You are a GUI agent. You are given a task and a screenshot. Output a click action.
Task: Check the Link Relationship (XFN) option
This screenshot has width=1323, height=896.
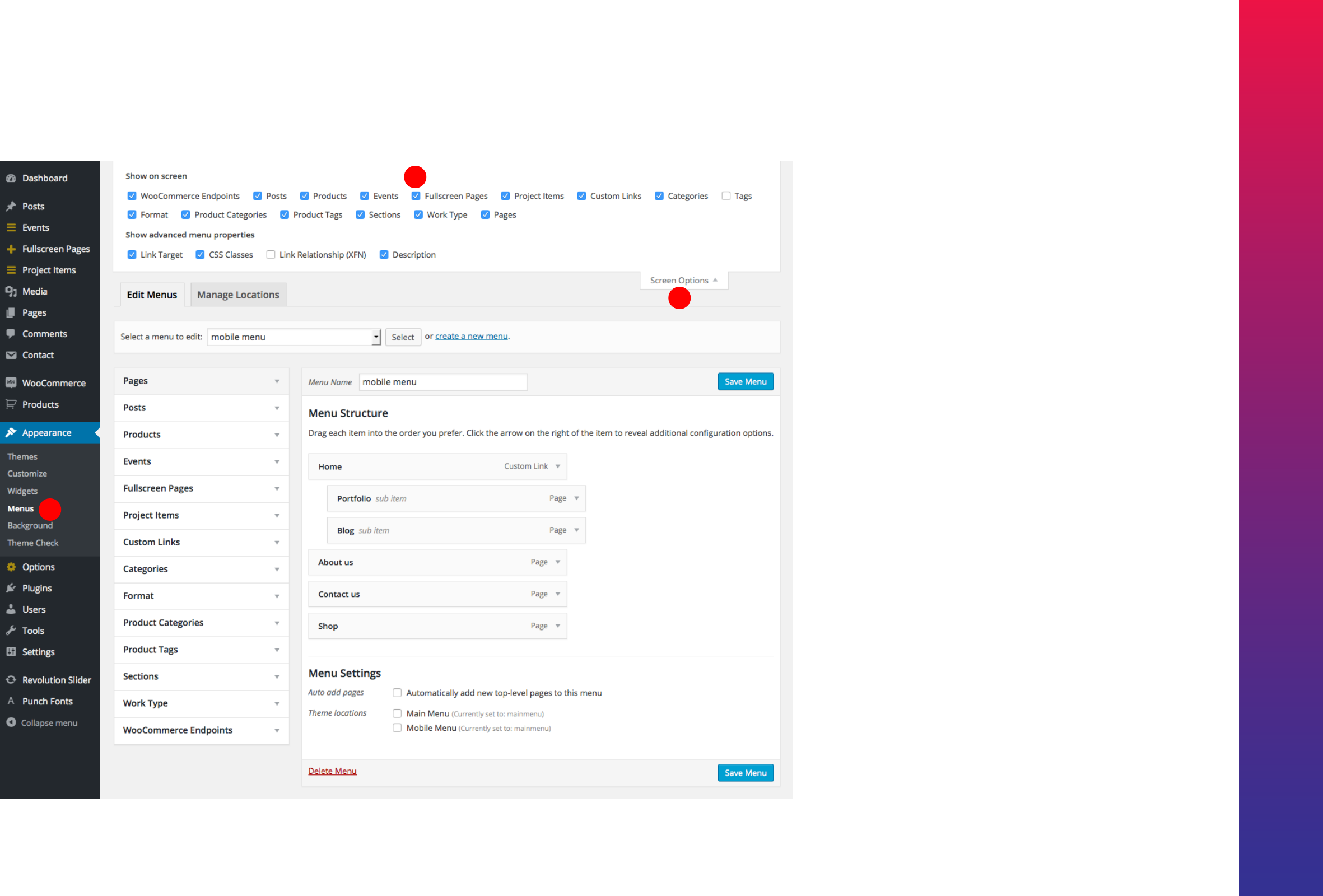click(271, 254)
